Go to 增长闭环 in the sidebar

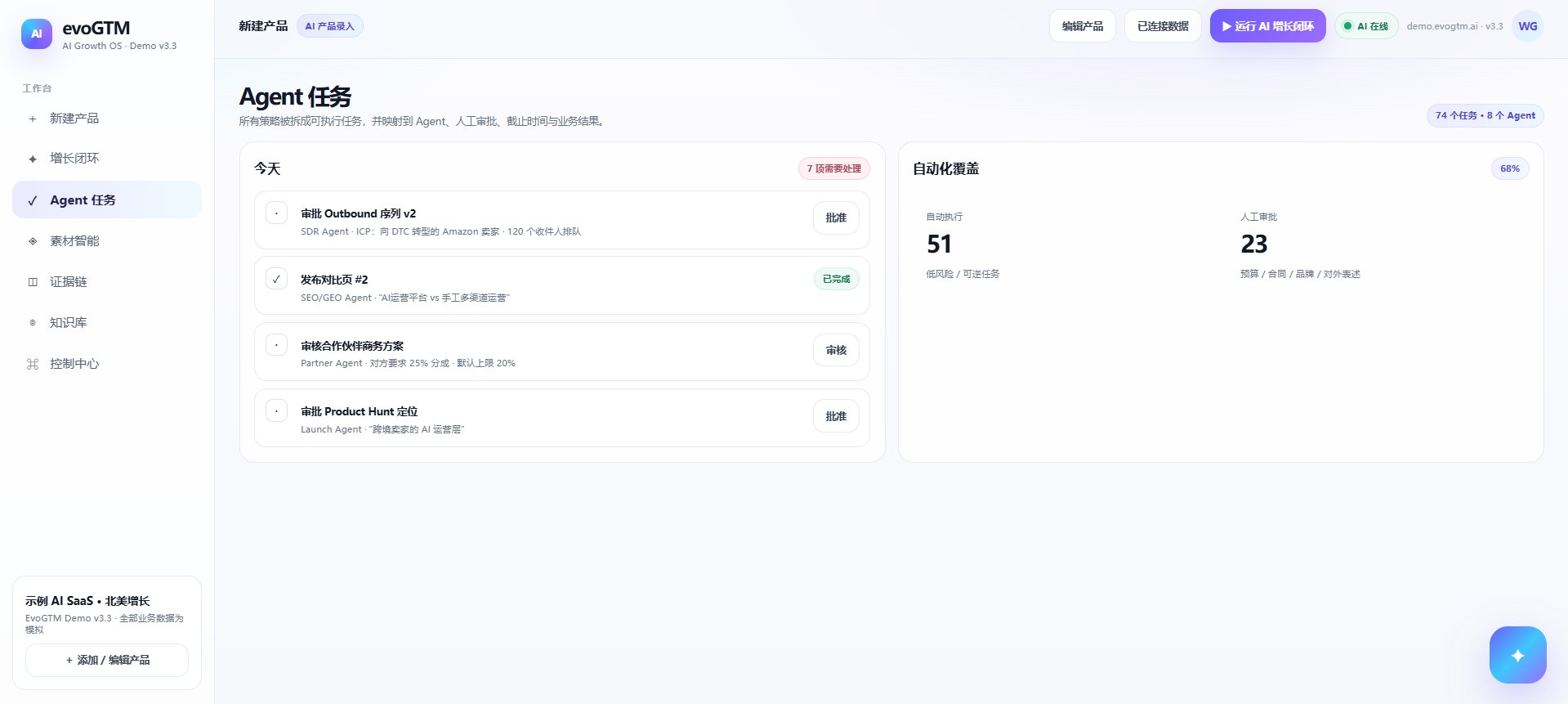(x=107, y=159)
